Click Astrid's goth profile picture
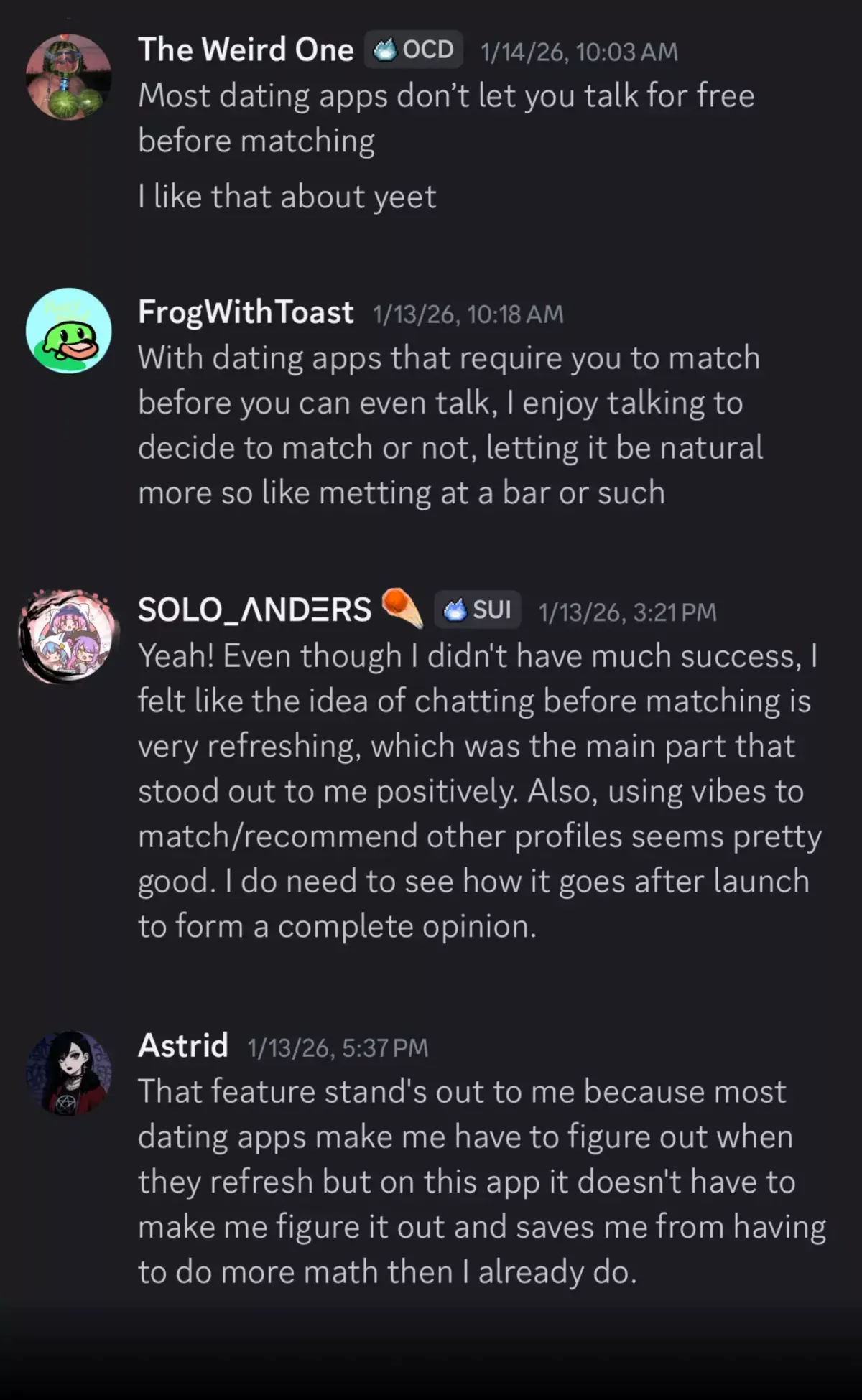This screenshot has width=862, height=1400. 68,1071
